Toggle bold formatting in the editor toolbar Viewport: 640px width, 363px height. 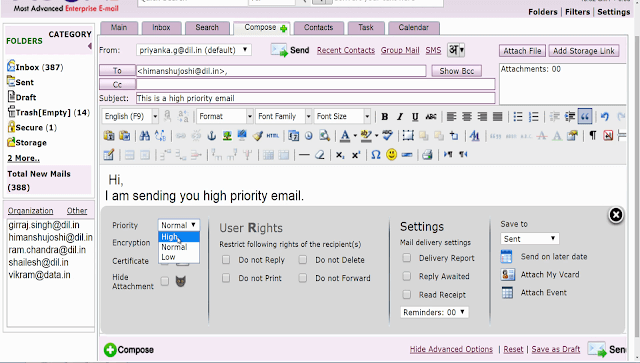(384, 117)
